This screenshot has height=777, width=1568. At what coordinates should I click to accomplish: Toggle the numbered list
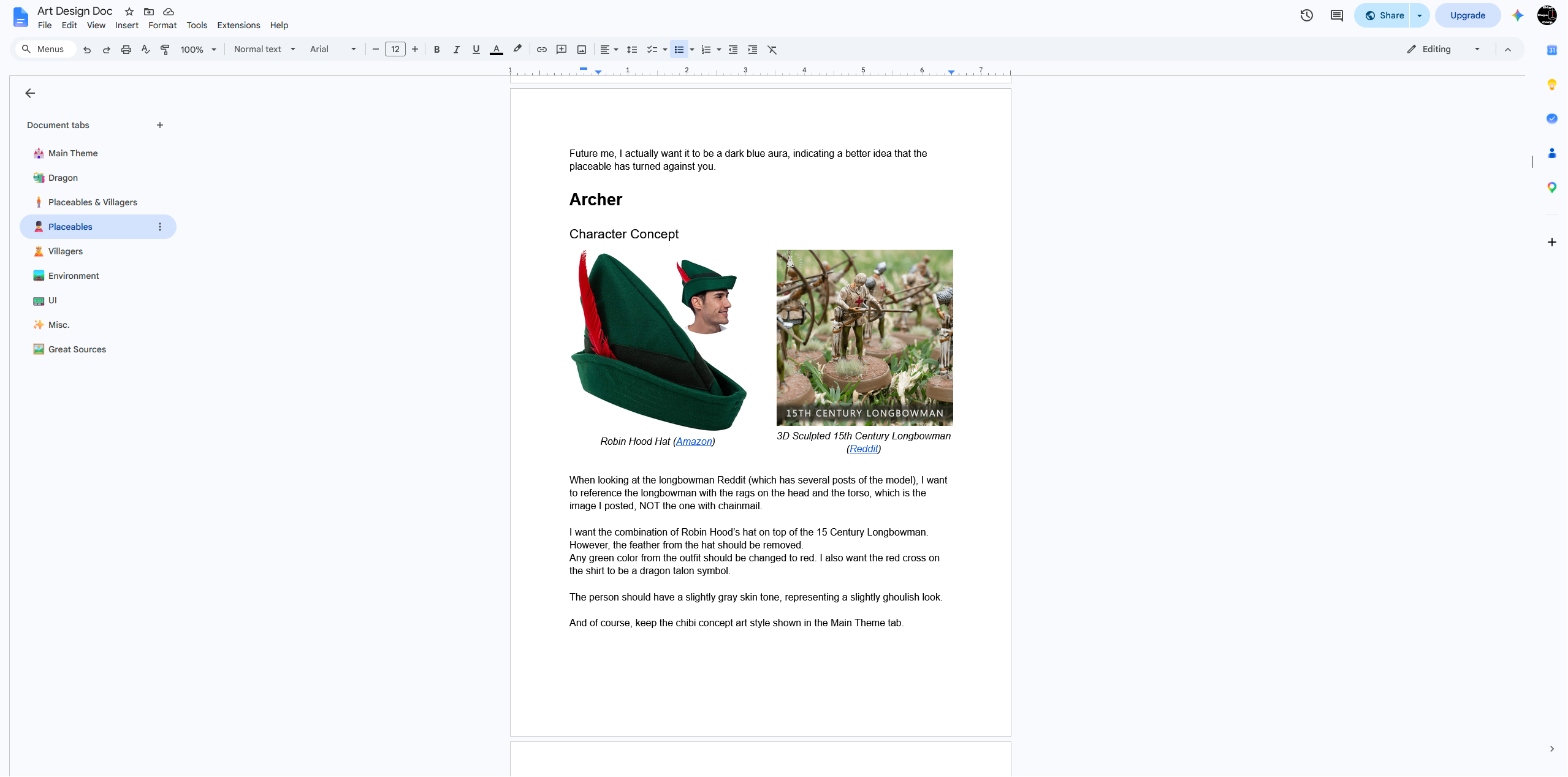[x=706, y=50]
